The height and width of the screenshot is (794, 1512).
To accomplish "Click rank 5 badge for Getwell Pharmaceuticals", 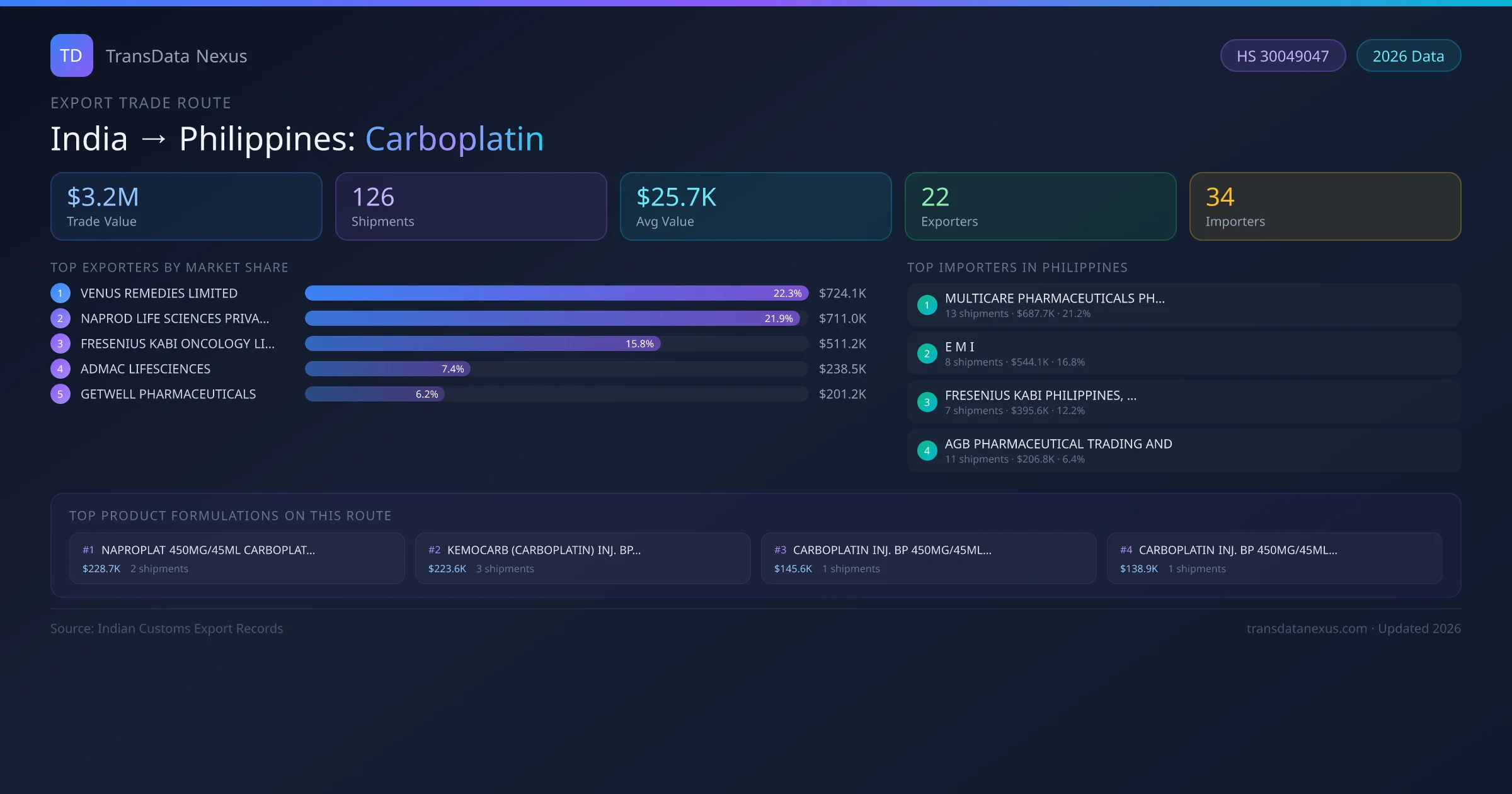I will click(x=60, y=394).
